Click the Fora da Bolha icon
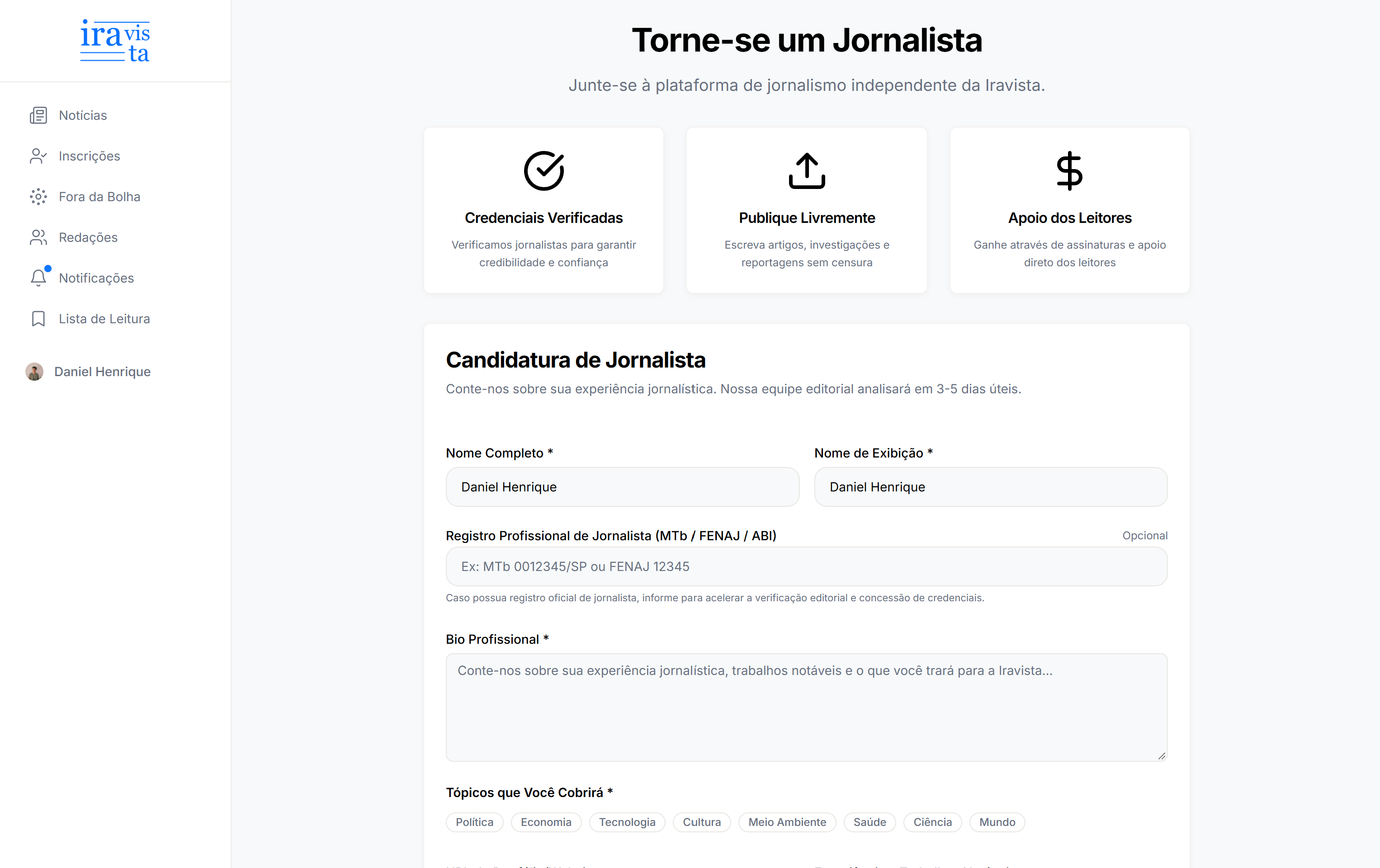The image size is (1380, 868). (x=38, y=197)
